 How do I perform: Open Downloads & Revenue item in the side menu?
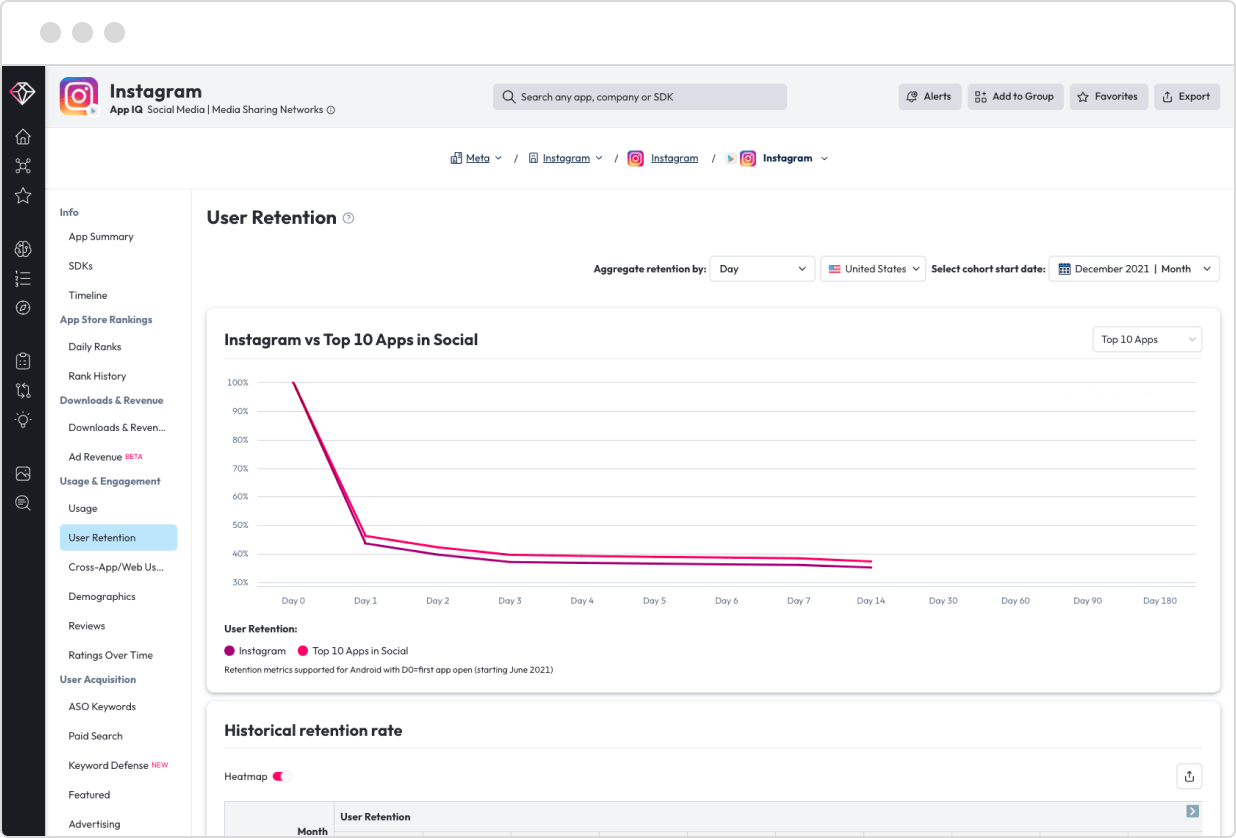coord(117,428)
